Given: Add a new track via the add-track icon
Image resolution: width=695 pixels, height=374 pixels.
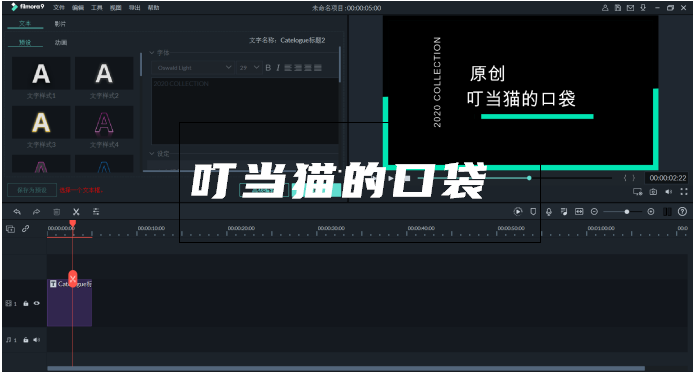Looking at the screenshot, I should 10,229.
